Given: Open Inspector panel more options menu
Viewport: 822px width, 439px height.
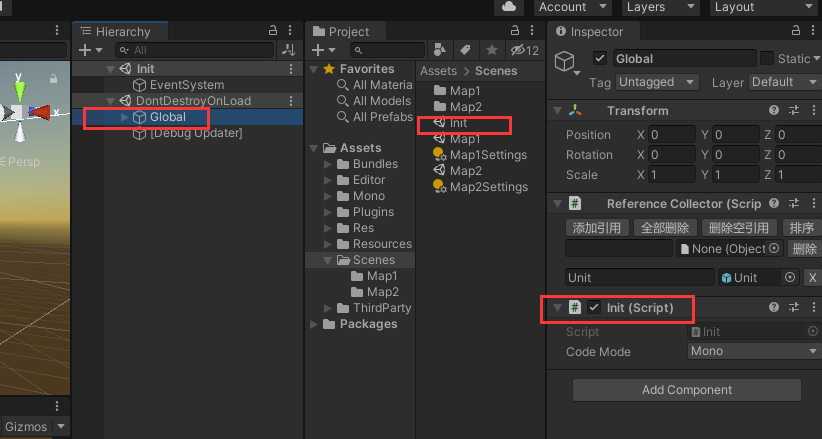Looking at the screenshot, I should [813, 30].
